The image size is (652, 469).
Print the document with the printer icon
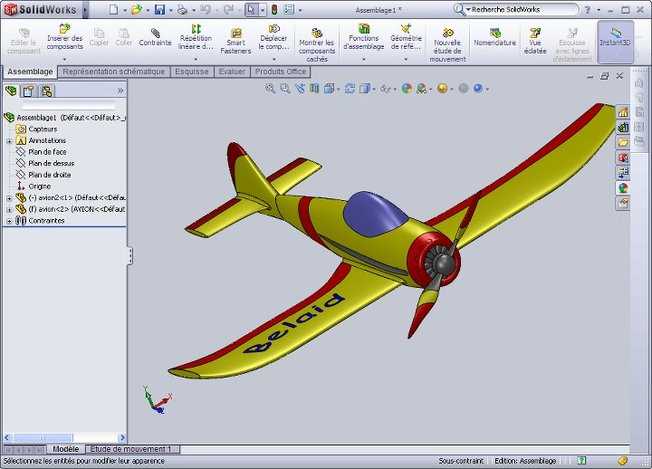[x=182, y=10]
